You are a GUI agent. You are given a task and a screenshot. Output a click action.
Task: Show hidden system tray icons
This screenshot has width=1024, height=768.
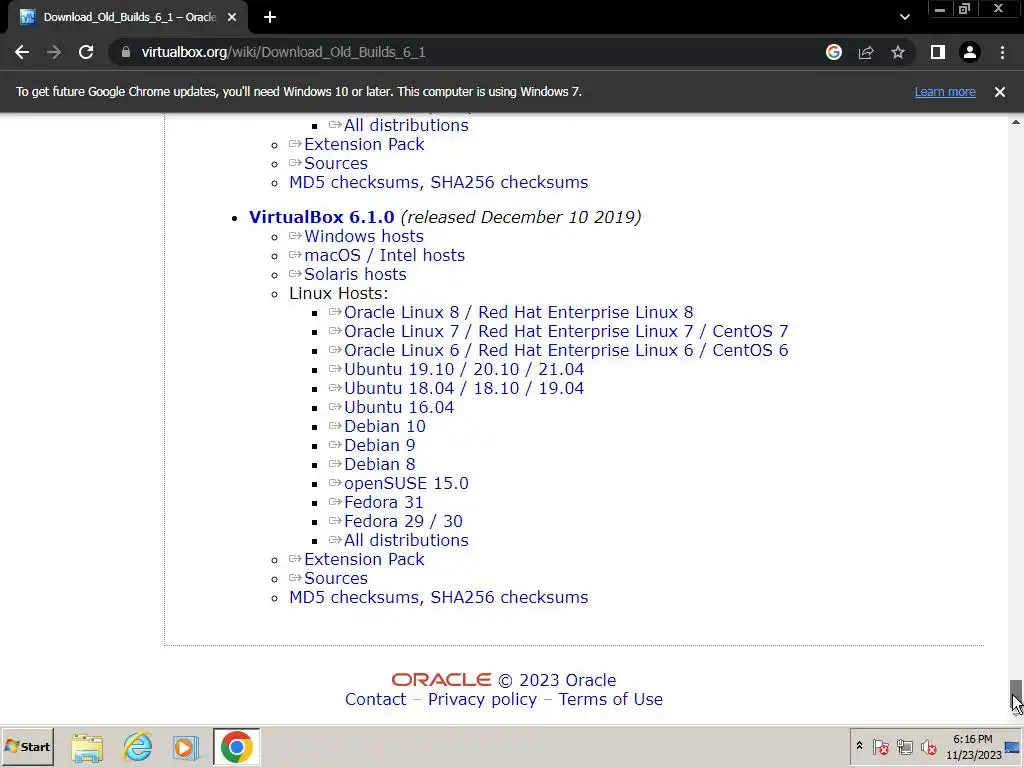coord(859,746)
